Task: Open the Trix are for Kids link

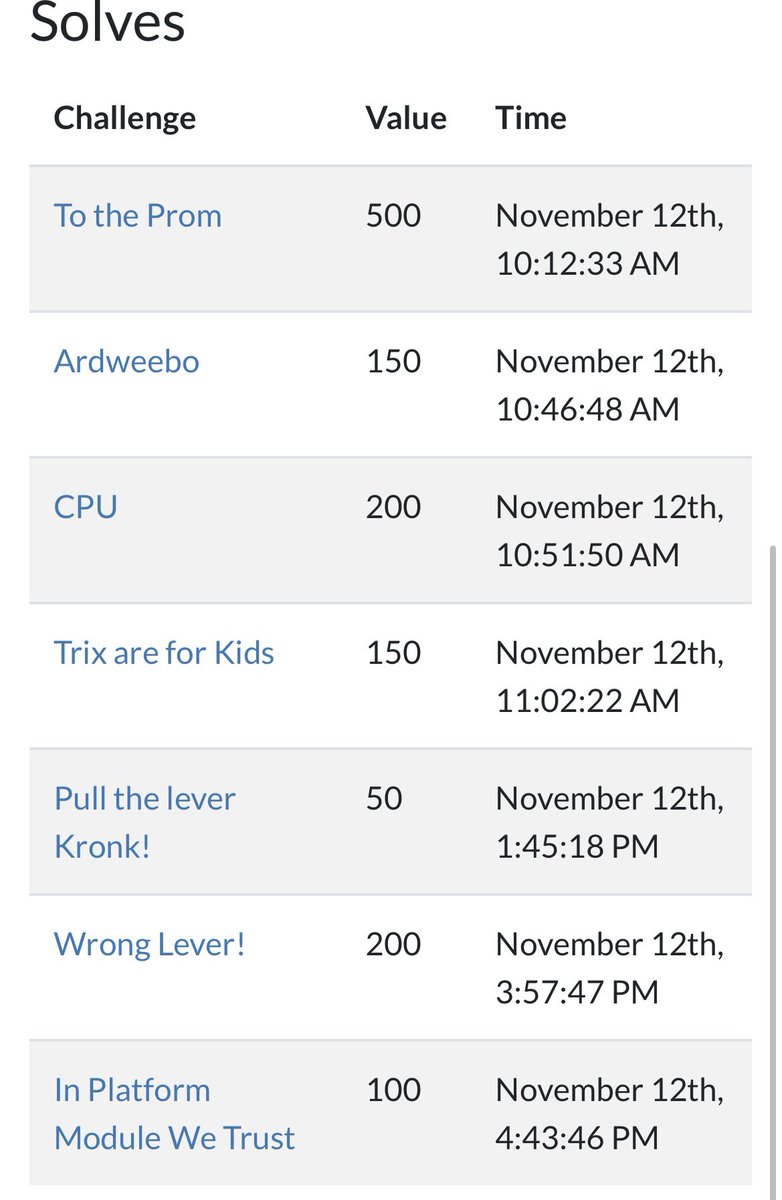Action: click(x=164, y=653)
